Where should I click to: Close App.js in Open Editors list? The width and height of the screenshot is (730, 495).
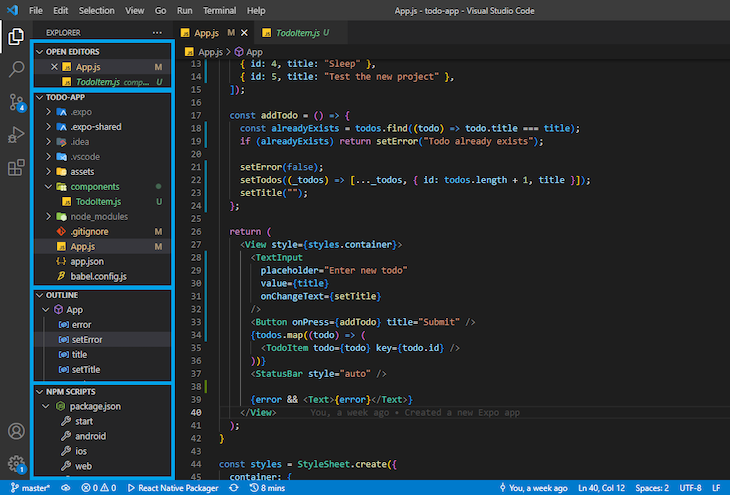coord(54,67)
